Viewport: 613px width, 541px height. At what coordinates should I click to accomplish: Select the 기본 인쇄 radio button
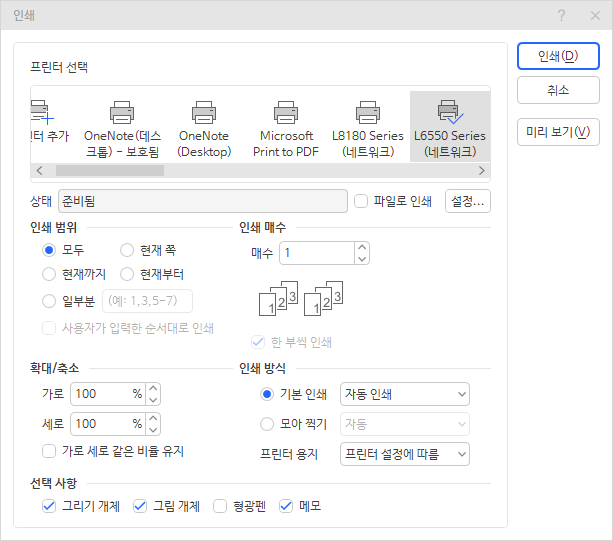click(x=267, y=394)
